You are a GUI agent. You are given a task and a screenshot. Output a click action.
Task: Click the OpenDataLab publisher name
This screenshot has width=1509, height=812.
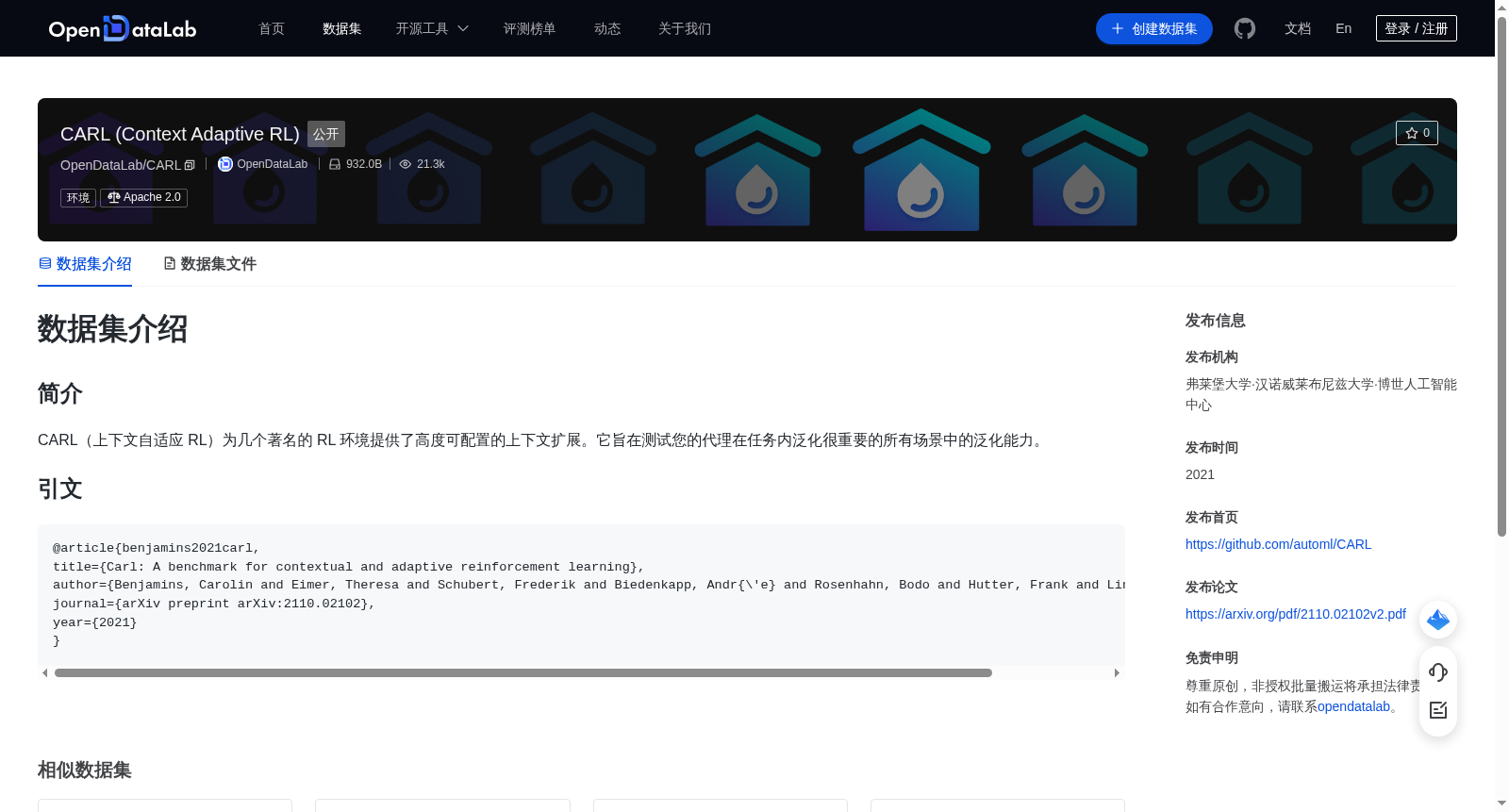(273, 164)
